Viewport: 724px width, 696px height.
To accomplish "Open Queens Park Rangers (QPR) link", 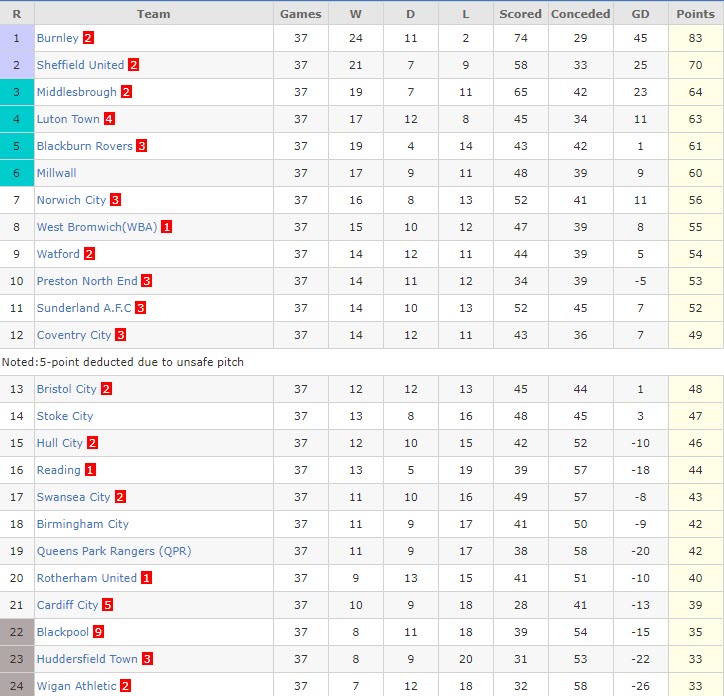I will click(x=113, y=551).
